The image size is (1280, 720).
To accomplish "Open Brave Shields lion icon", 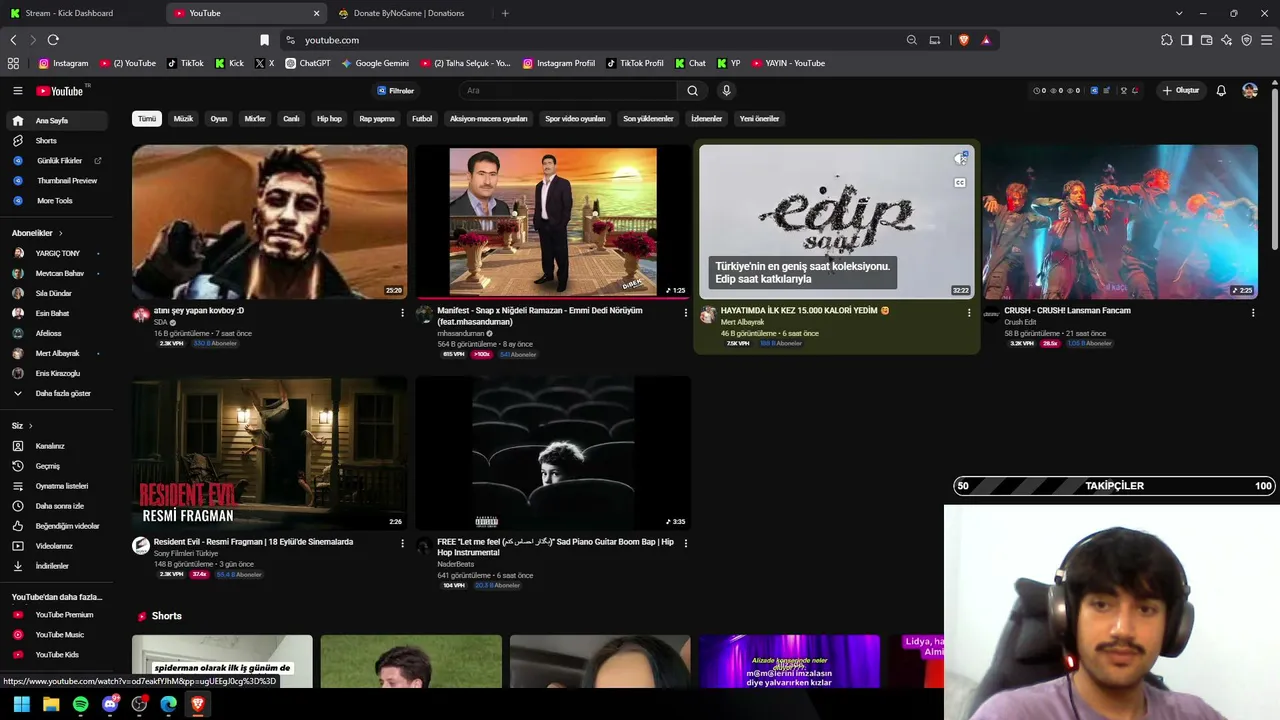I will [963, 40].
